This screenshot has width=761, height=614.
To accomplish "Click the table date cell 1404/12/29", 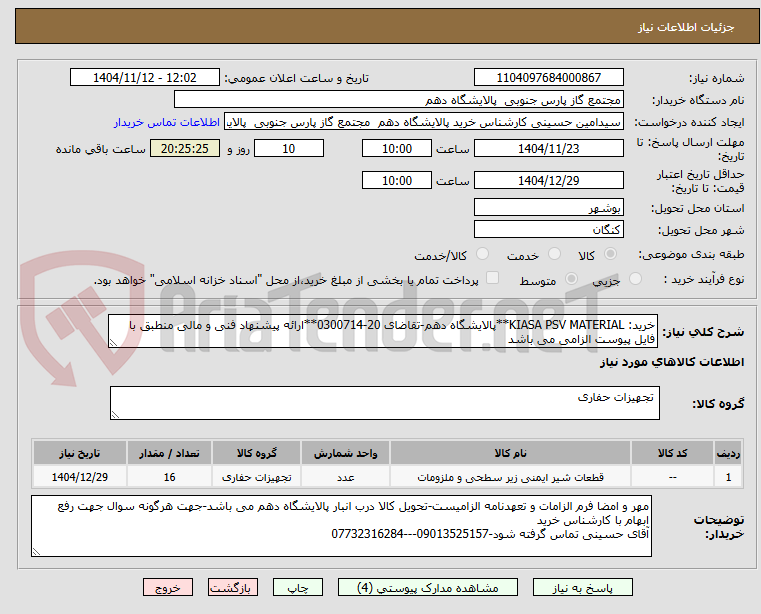I will (x=80, y=477).
